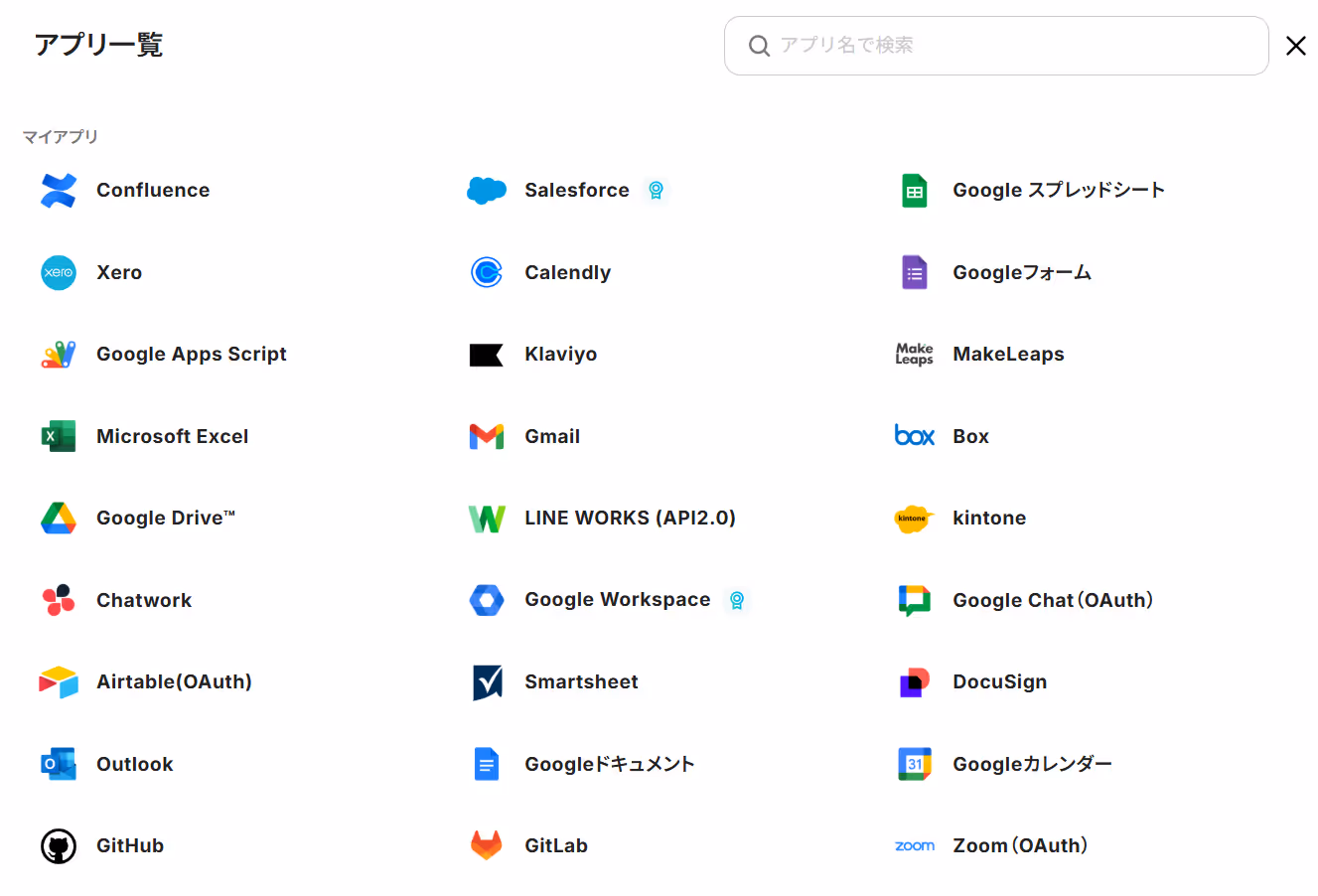Select the Smartsheet app name
Viewport: 1318px width, 896px height.
pos(582,682)
